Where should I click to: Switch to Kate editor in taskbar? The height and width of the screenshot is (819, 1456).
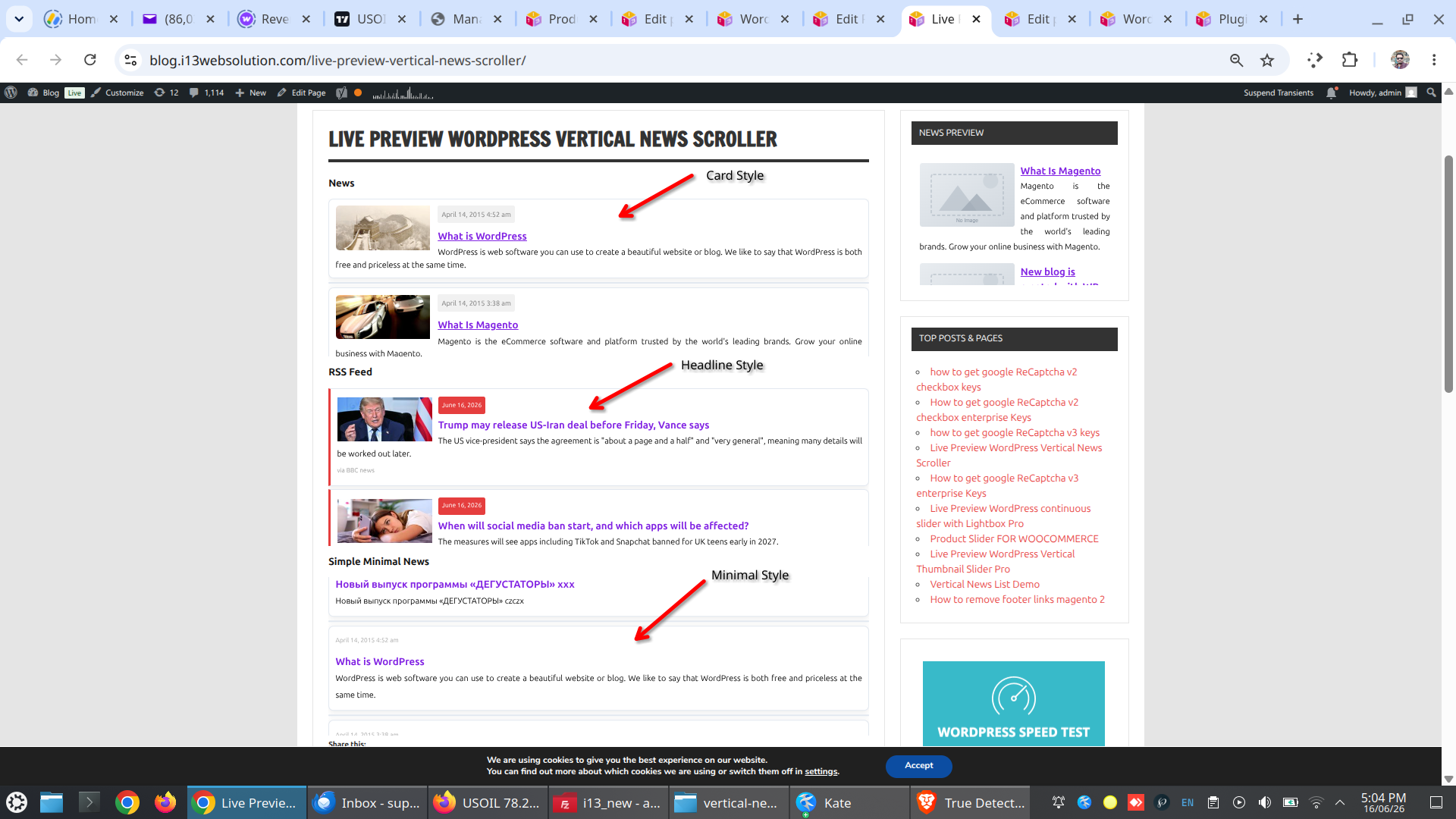click(x=848, y=802)
